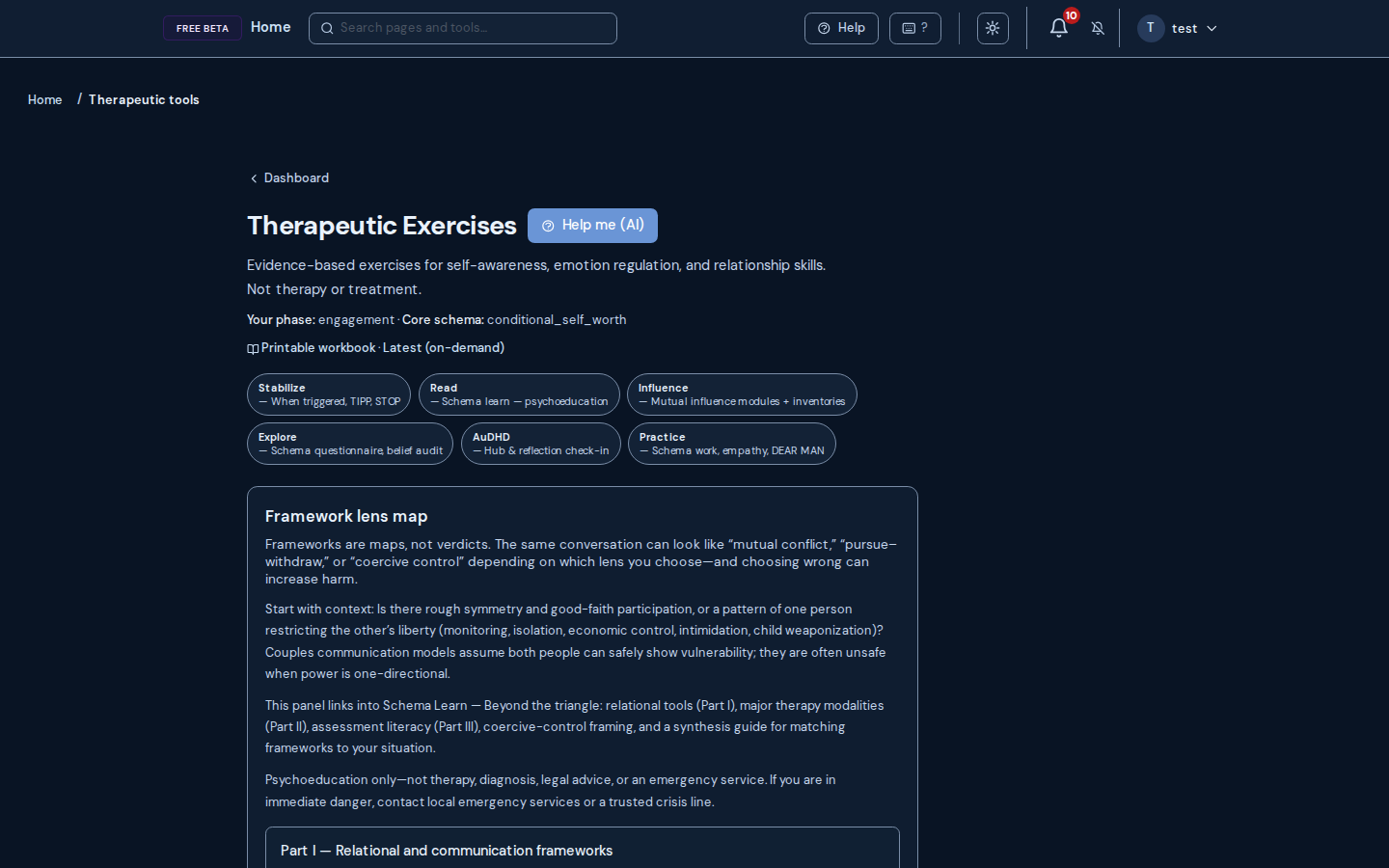
Task: Open keyboard shortcuts button
Action: pyautogui.click(x=915, y=28)
